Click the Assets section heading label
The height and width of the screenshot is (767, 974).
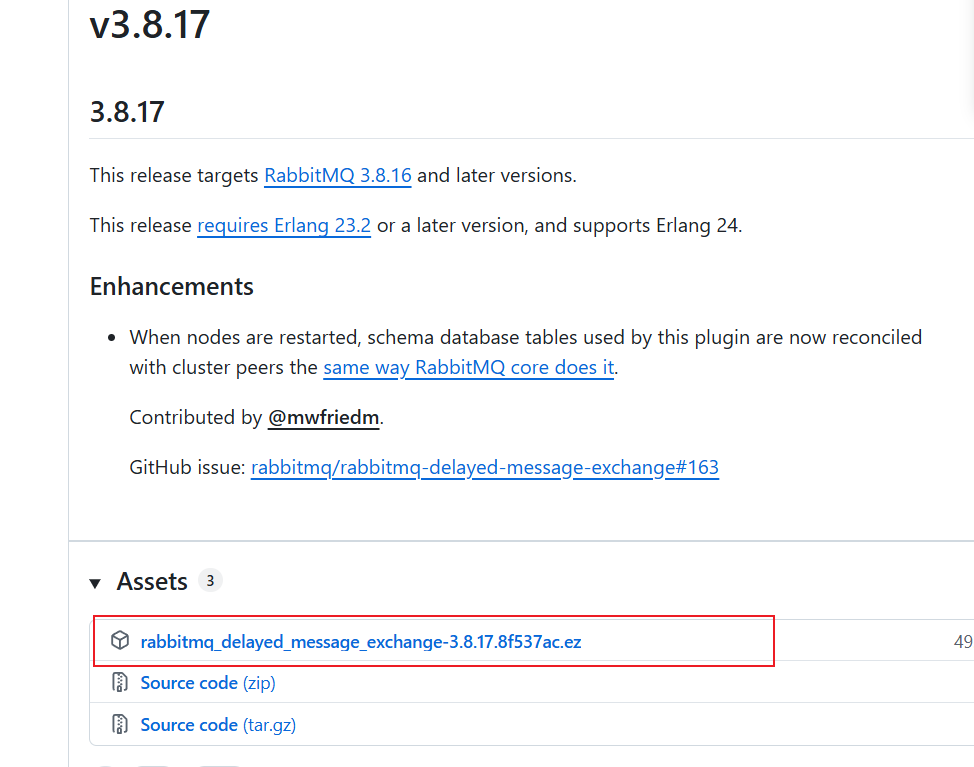click(152, 581)
